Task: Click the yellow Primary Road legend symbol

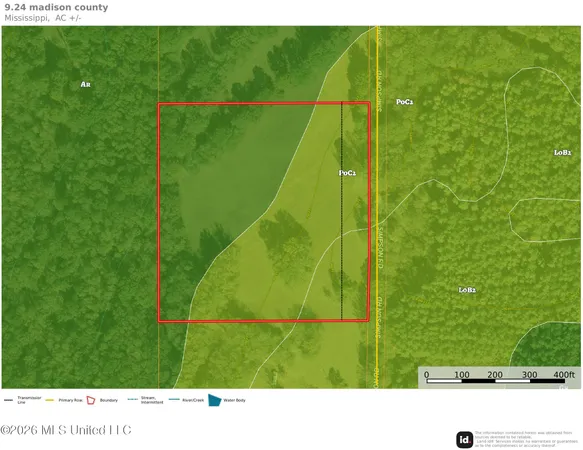Action: (x=50, y=400)
